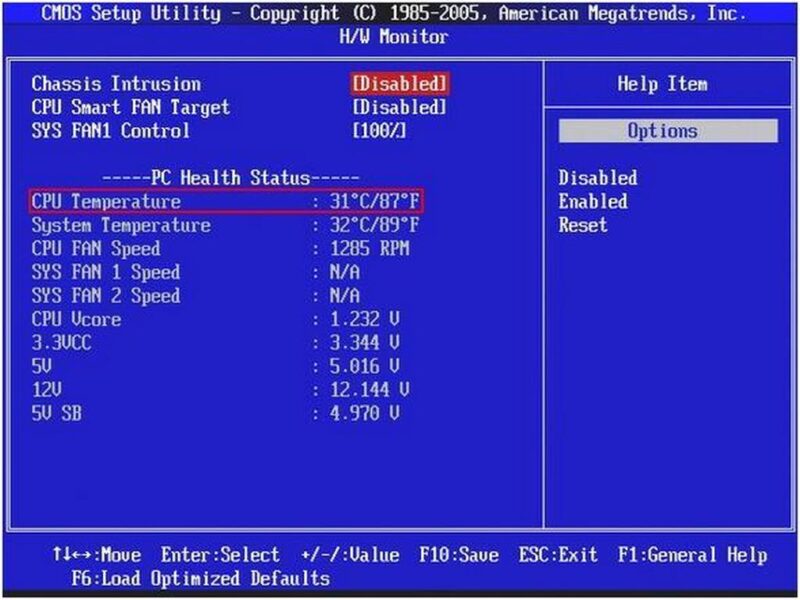Click the CPU Smart FAN Target label
This screenshot has height=600, width=800.
131,108
